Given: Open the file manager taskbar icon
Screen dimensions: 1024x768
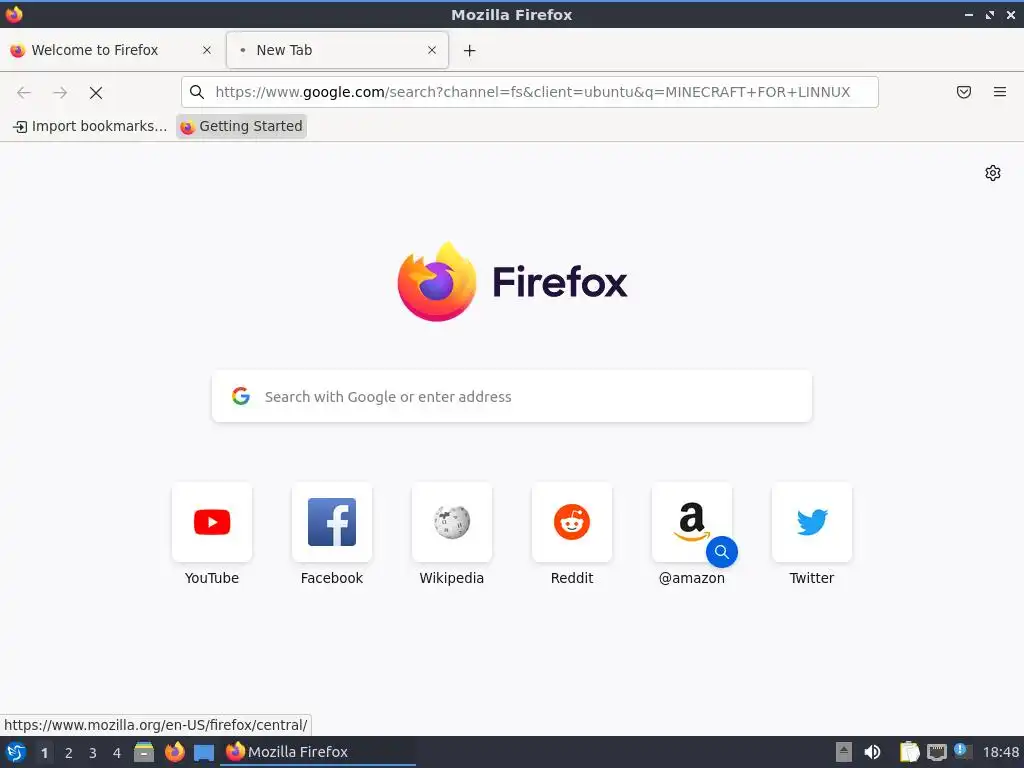Looking at the screenshot, I should (x=144, y=752).
